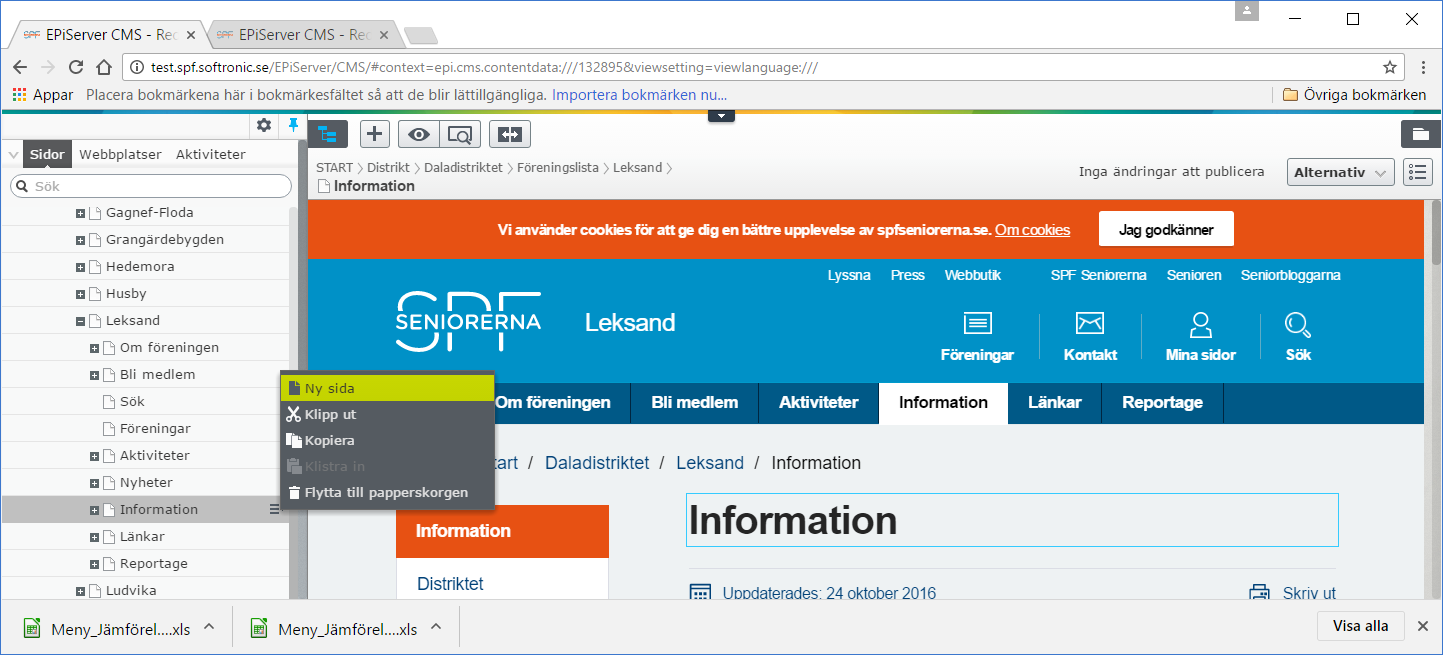The height and width of the screenshot is (655, 1443).
Task: Expand the Grangärdebygden tree node
Action: 82,240
